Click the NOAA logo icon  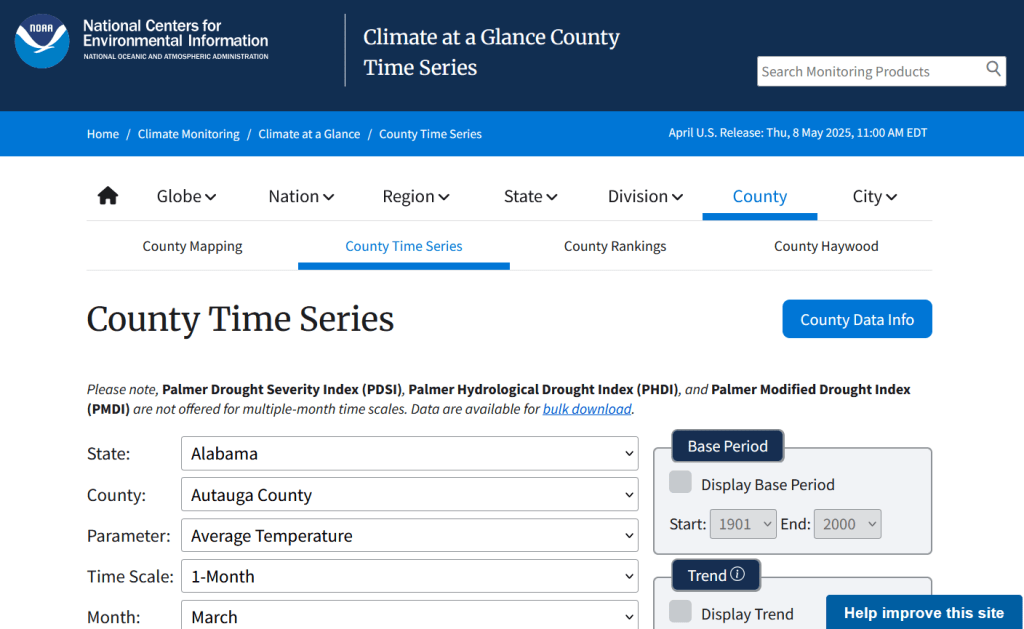[42, 41]
